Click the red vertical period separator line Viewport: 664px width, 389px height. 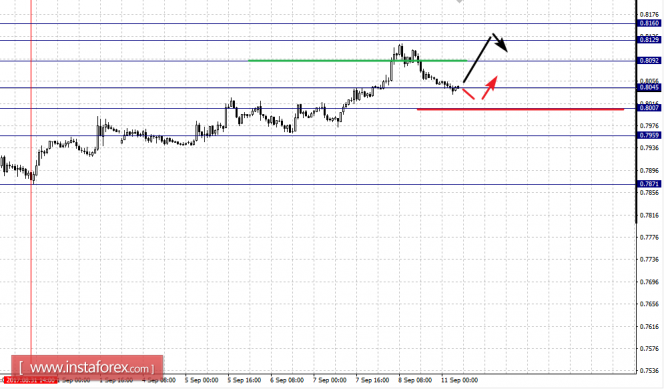point(31,186)
